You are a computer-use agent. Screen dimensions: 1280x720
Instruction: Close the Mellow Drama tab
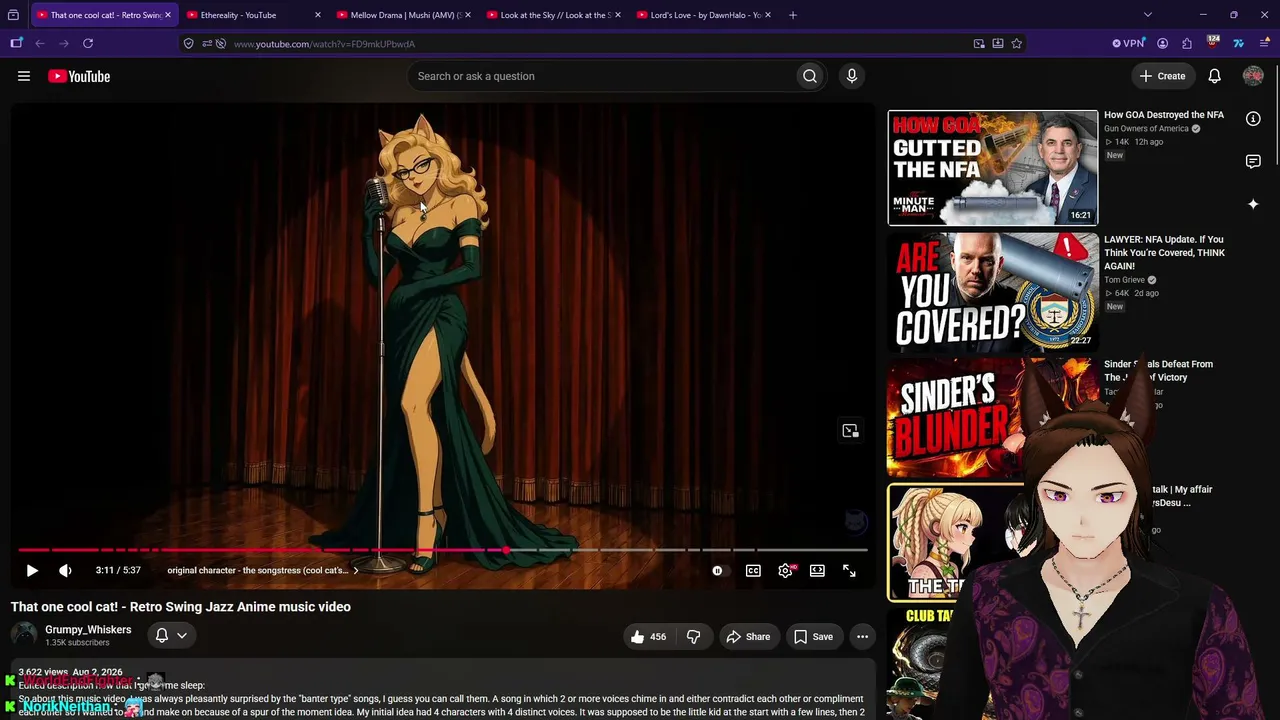pyautogui.click(x=468, y=15)
